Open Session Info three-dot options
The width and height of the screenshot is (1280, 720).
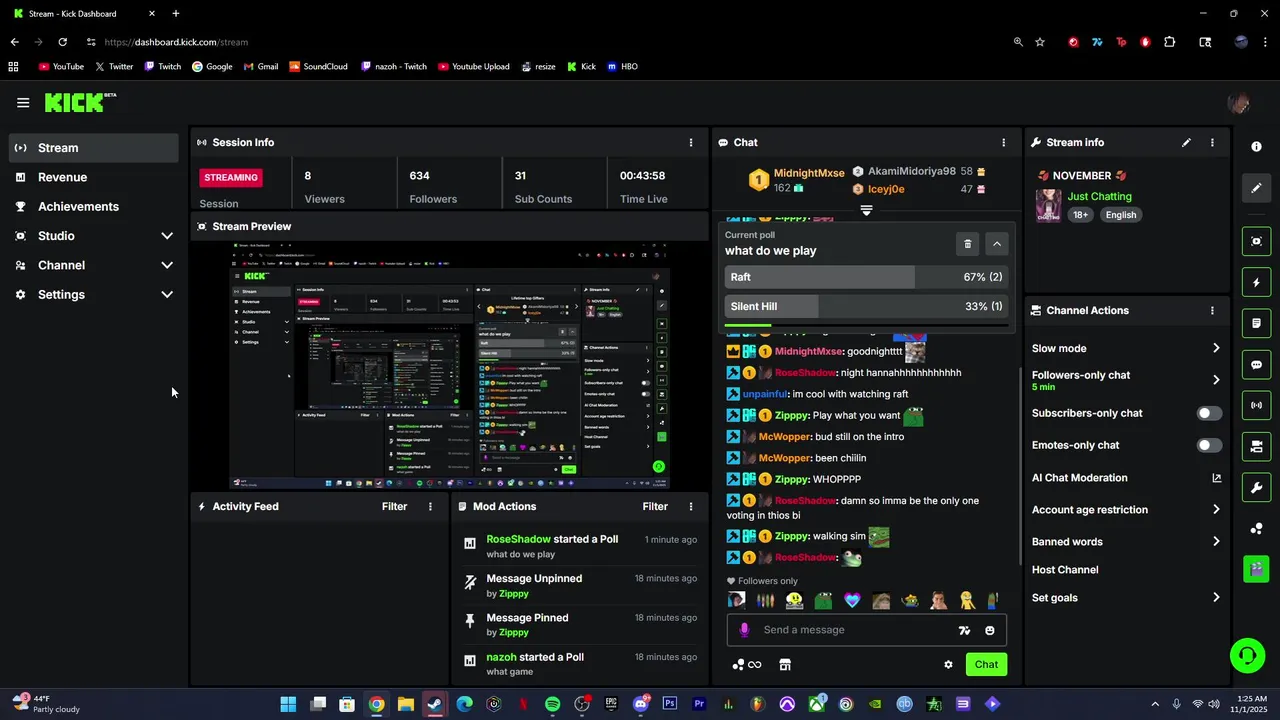pos(690,142)
